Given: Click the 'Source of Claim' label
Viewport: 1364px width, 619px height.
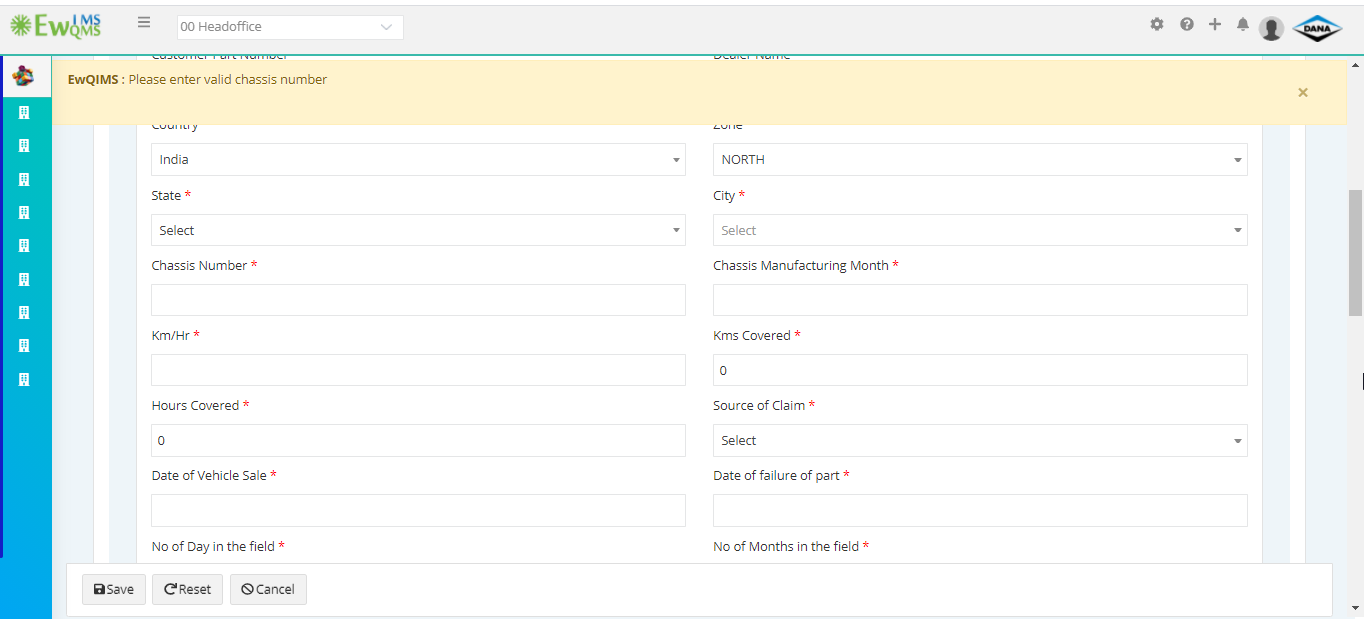Looking at the screenshot, I should click(x=759, y=405).
